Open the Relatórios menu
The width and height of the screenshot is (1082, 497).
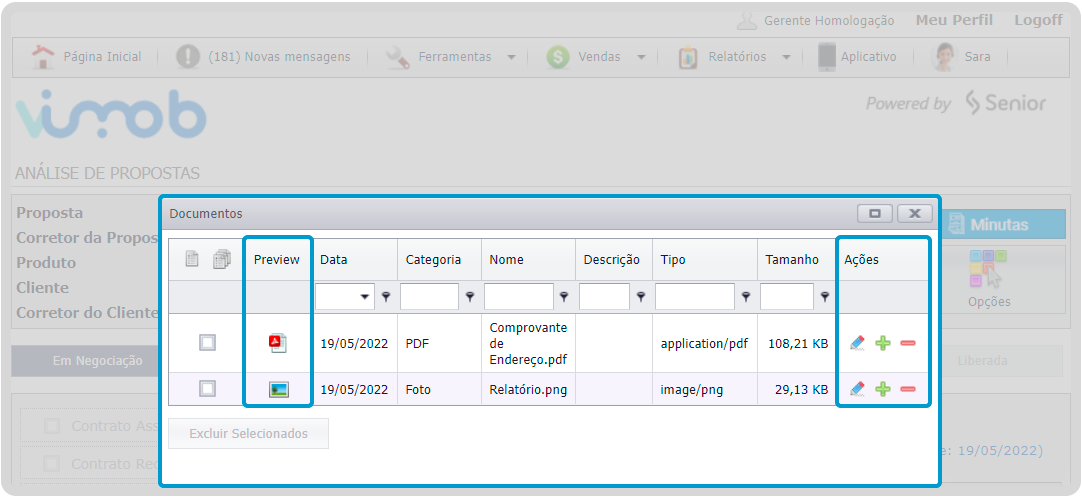pos(737,57)
